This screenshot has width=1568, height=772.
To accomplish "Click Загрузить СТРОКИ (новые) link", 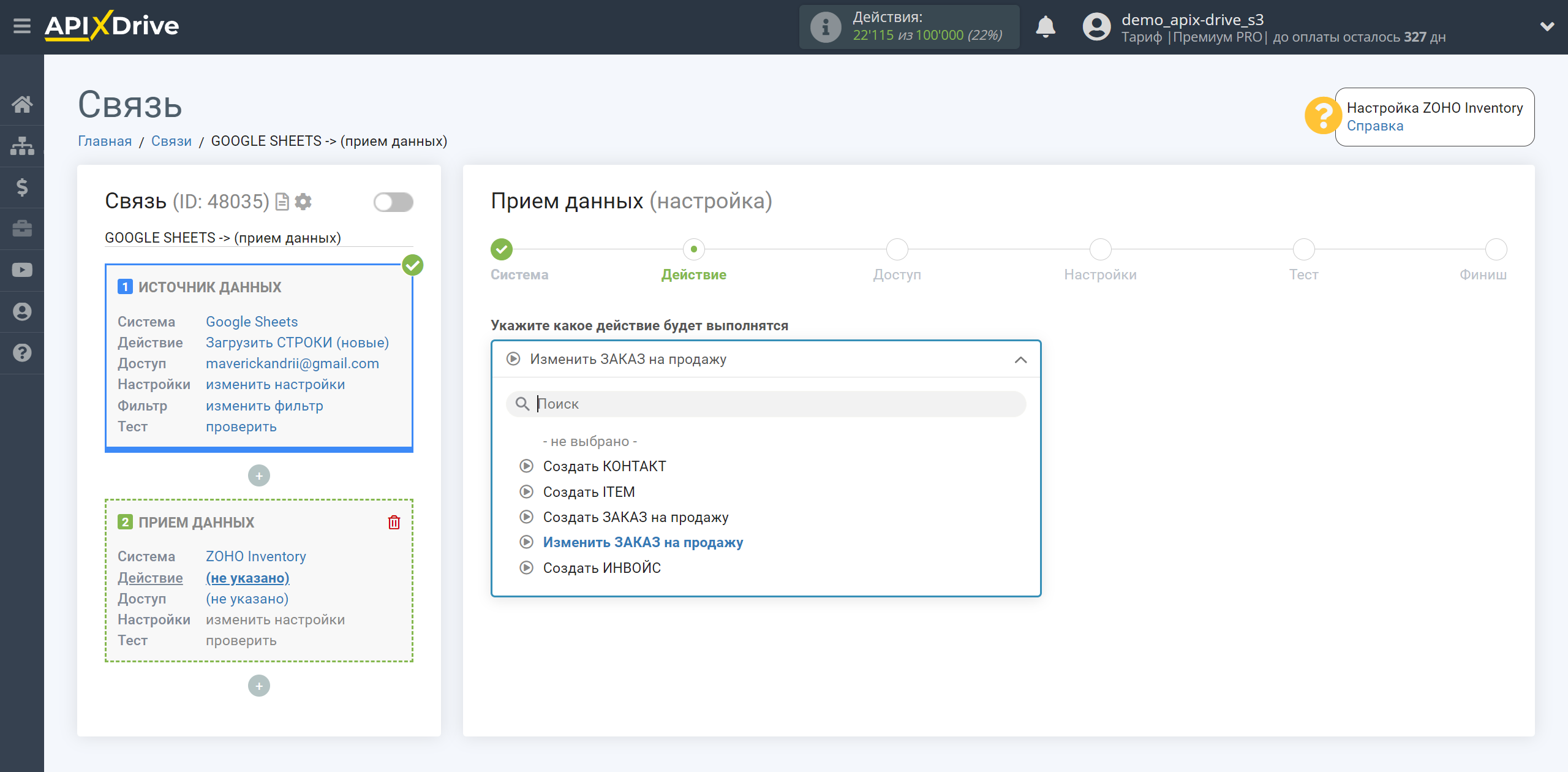I will point(297,343).
